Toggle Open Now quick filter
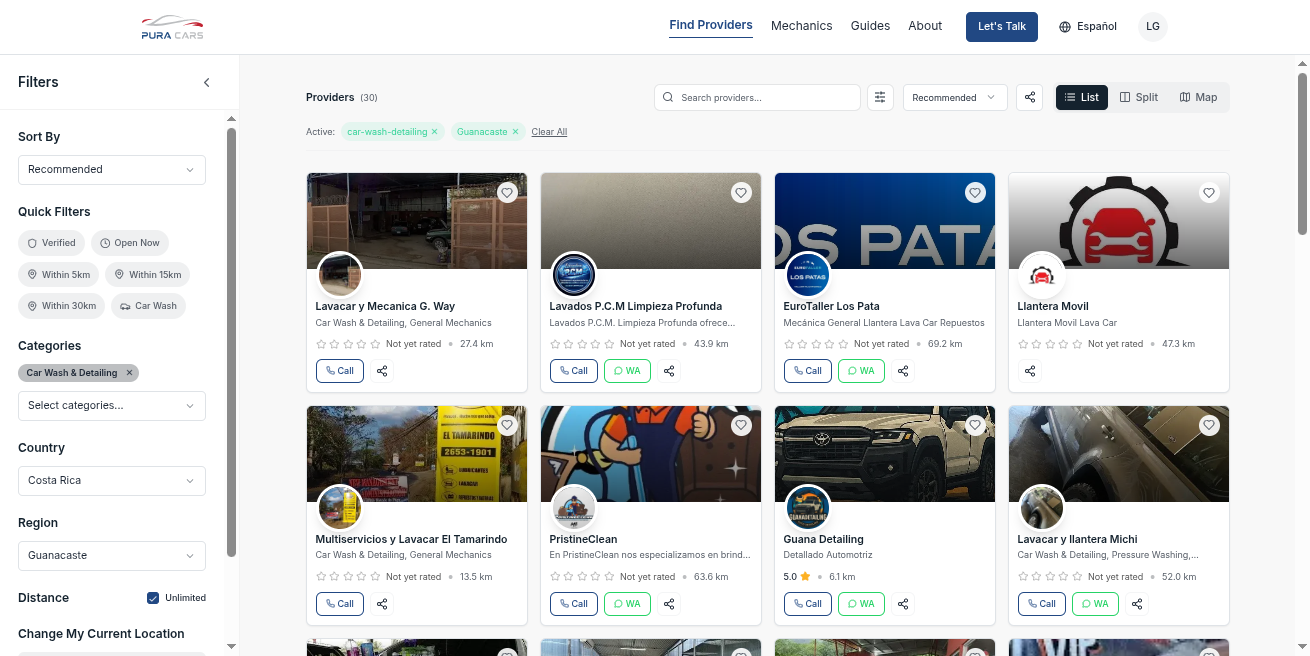The height and width of the screenshot is (656, 1310). click(x=130, y=243)
